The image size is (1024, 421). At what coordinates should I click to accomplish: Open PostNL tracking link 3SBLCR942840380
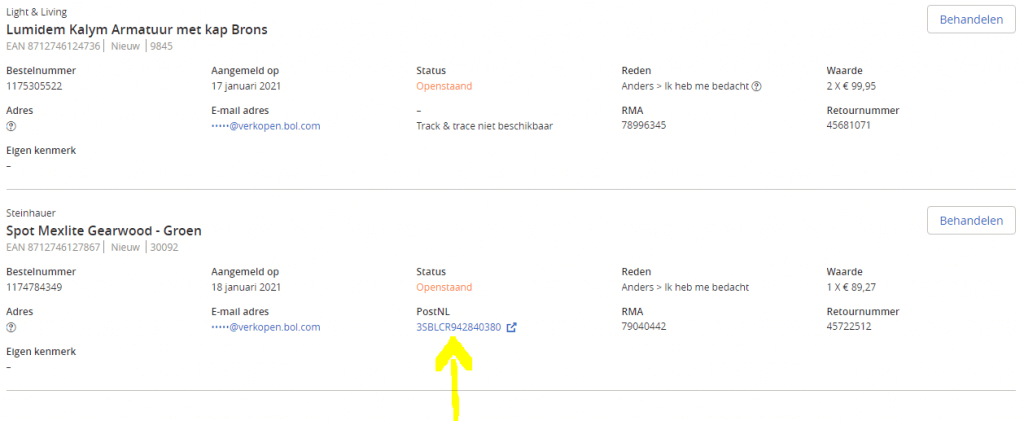[x=458, y=327]
